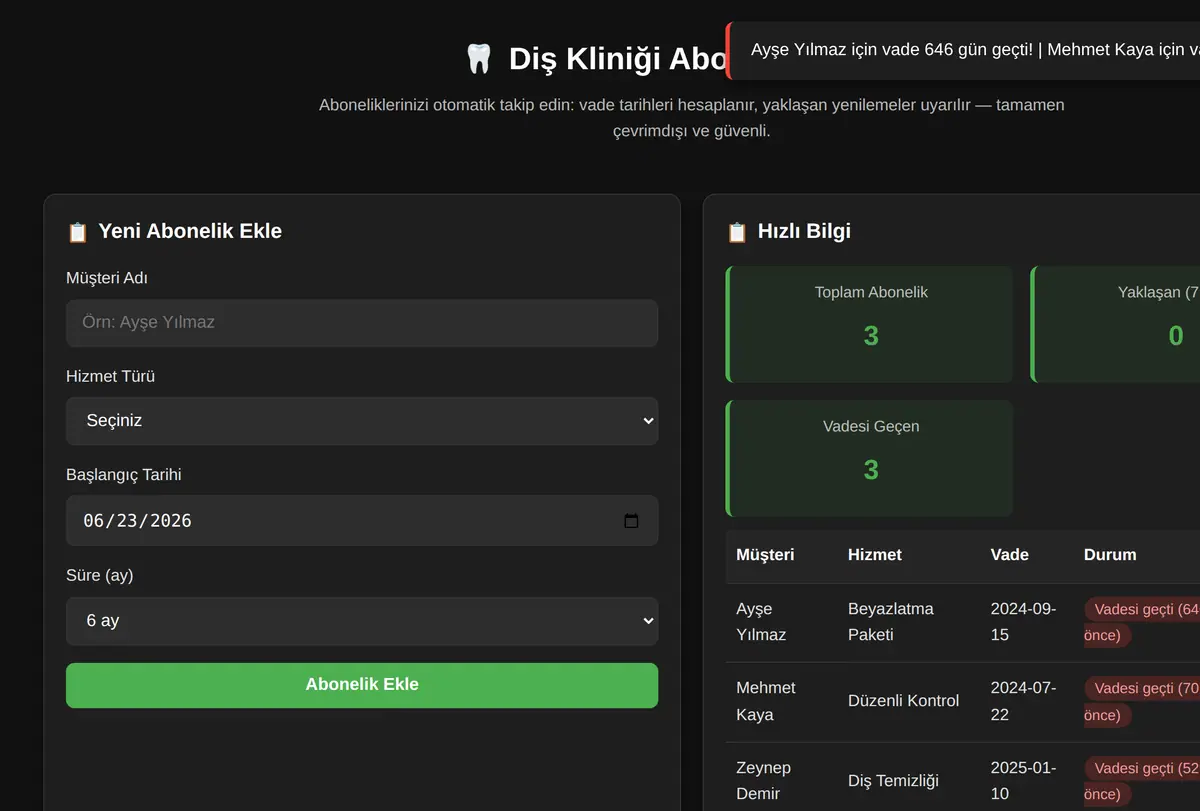Click the count 0 in the Yaklaşan card
The height and width of the screenshot is (811, 1200).
click(1176, 336)
